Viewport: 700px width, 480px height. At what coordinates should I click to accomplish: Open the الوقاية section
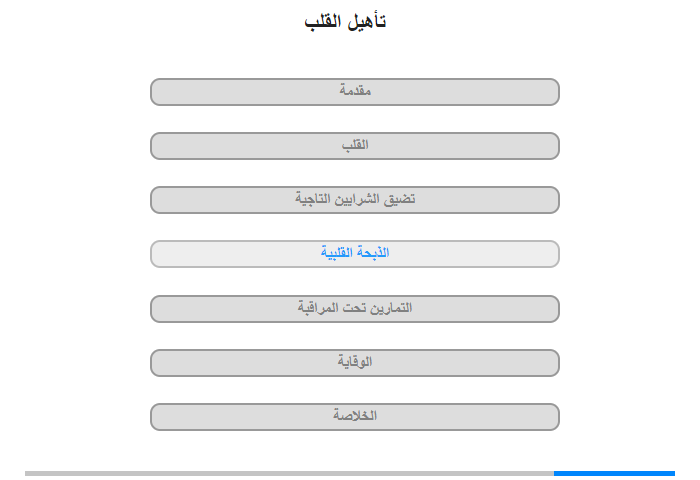pos(355,363)
